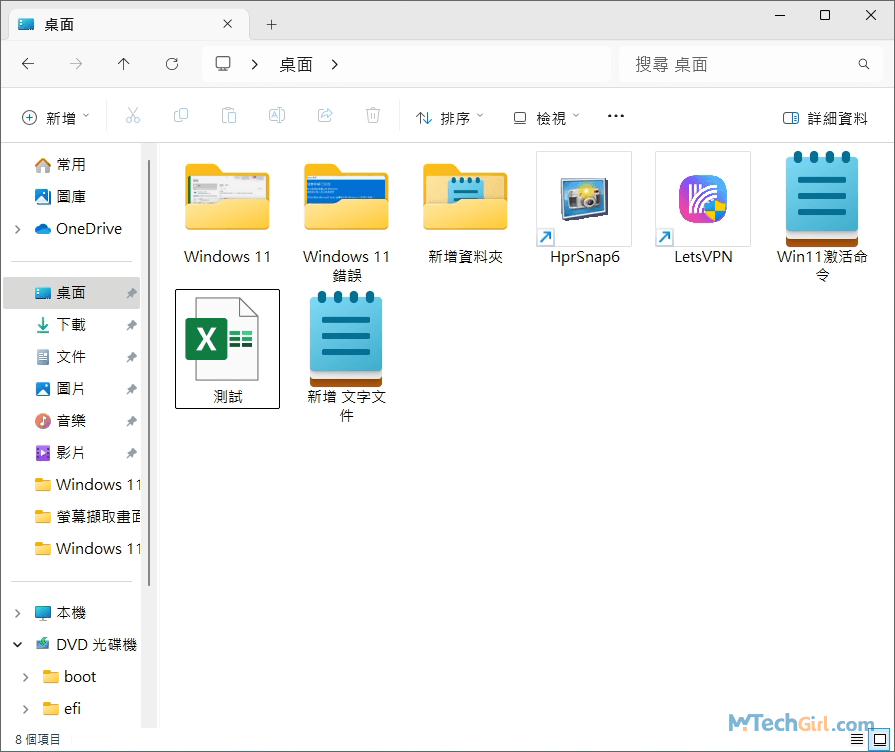Click the Paste icon in the toolbar
This screenshot has width=895, height=752.
[x=228, y=115]
